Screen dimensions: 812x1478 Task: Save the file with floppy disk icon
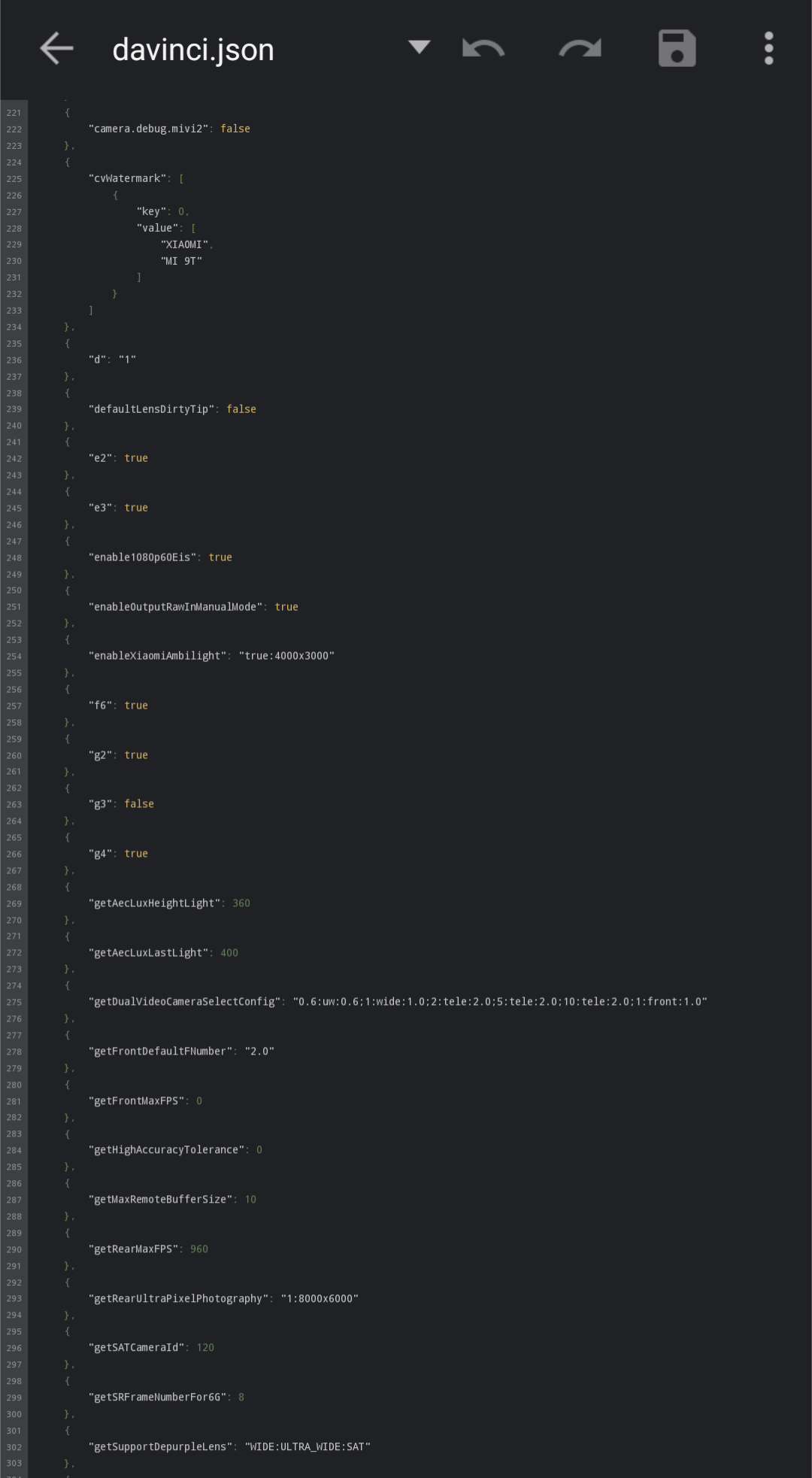(677, 49)
